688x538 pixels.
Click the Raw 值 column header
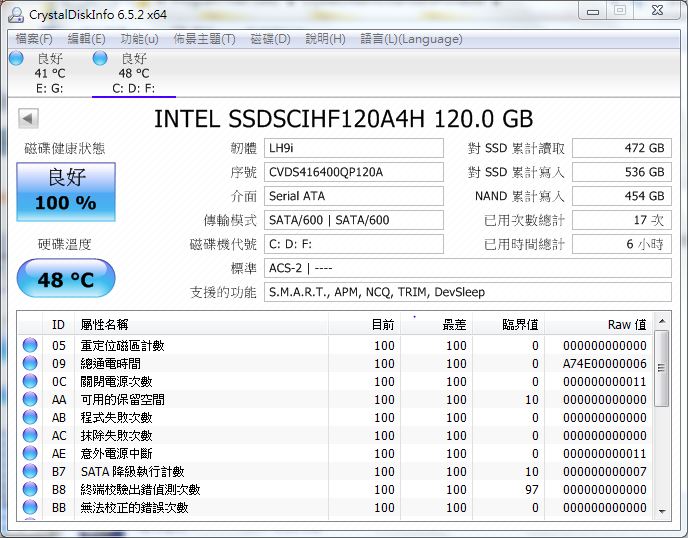(598, 324)
